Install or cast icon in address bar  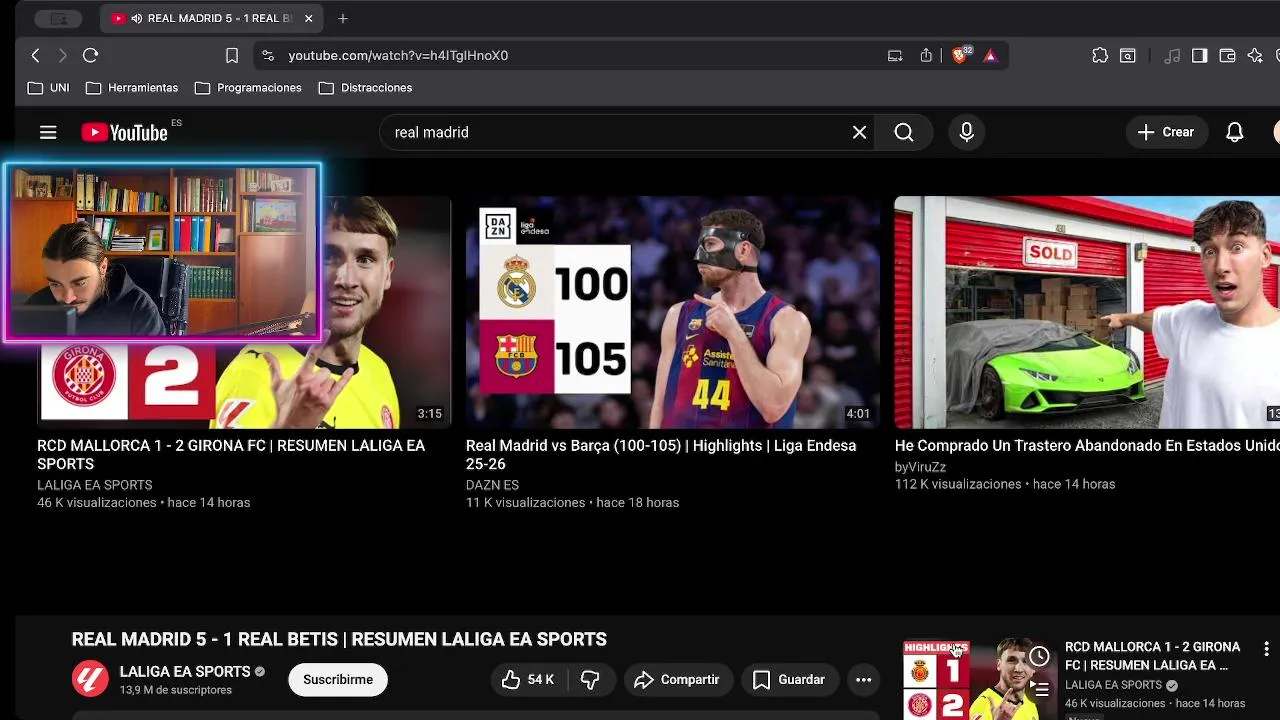click(895, 56)
